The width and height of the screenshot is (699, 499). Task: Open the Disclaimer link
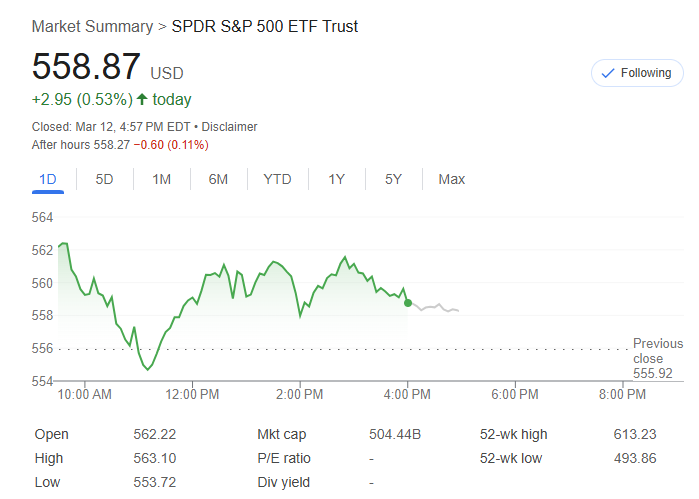click(x=229, y=127)
